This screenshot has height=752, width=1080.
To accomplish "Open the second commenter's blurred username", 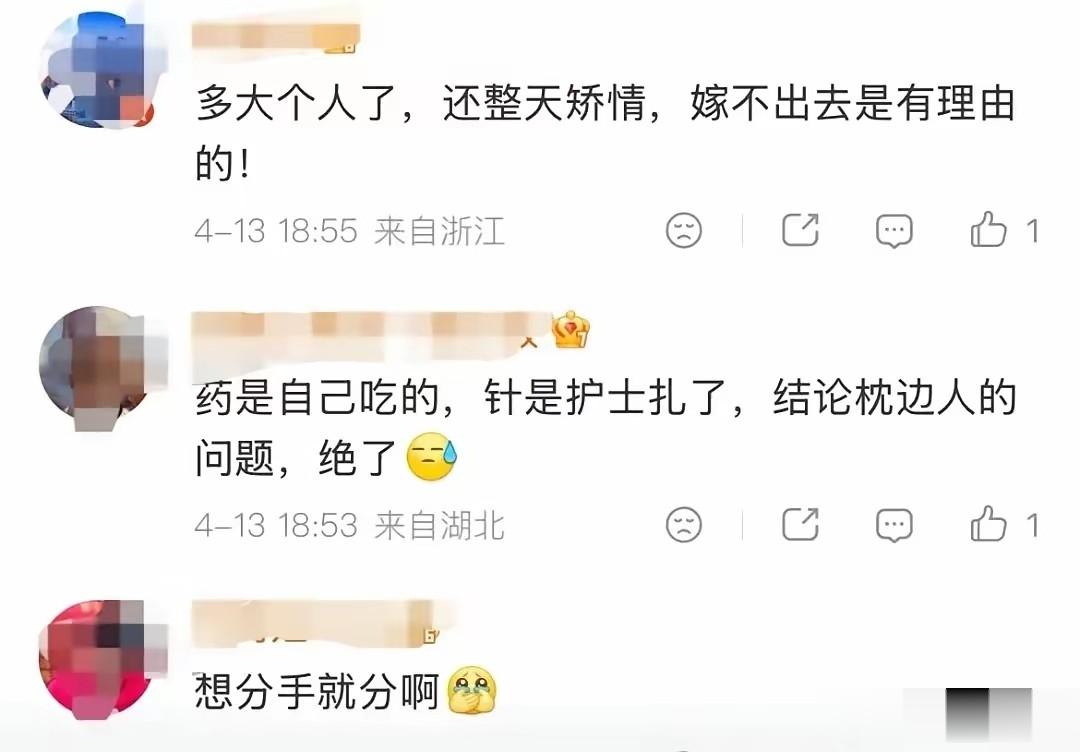I will click(x=371, y=331).
